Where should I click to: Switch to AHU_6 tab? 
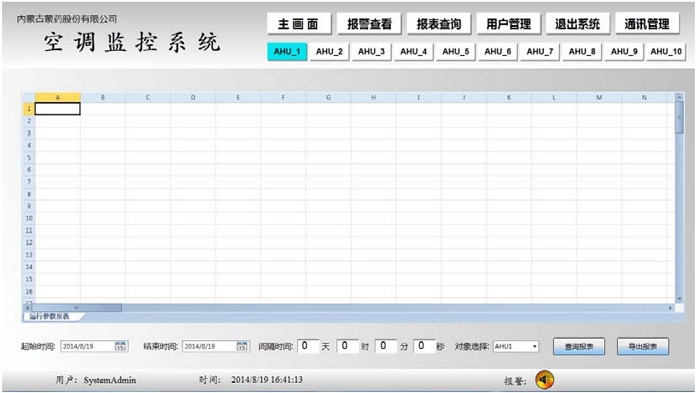click(x=498, y=52)
